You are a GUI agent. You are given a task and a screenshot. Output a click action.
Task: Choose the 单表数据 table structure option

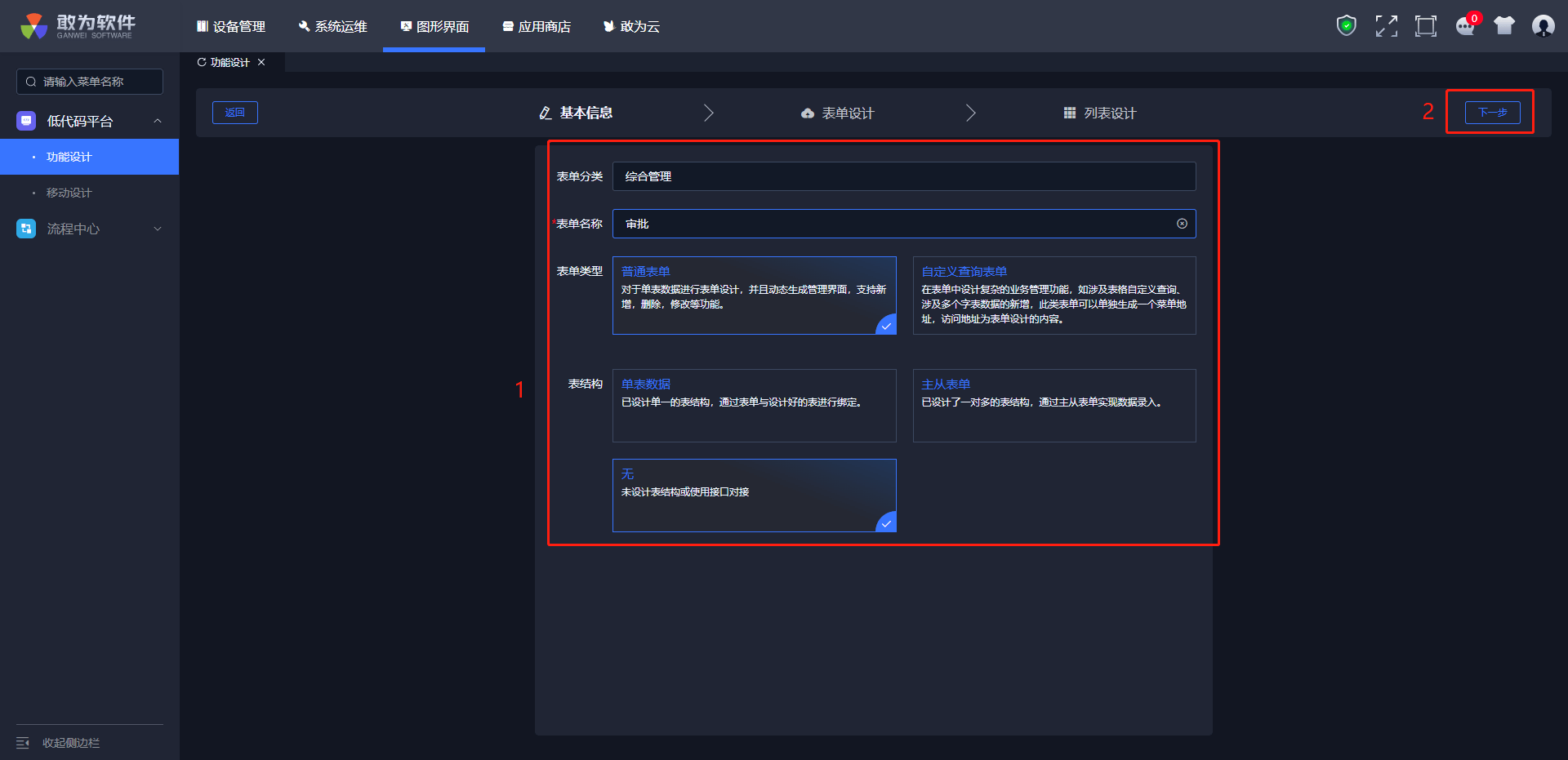point(754,405)
